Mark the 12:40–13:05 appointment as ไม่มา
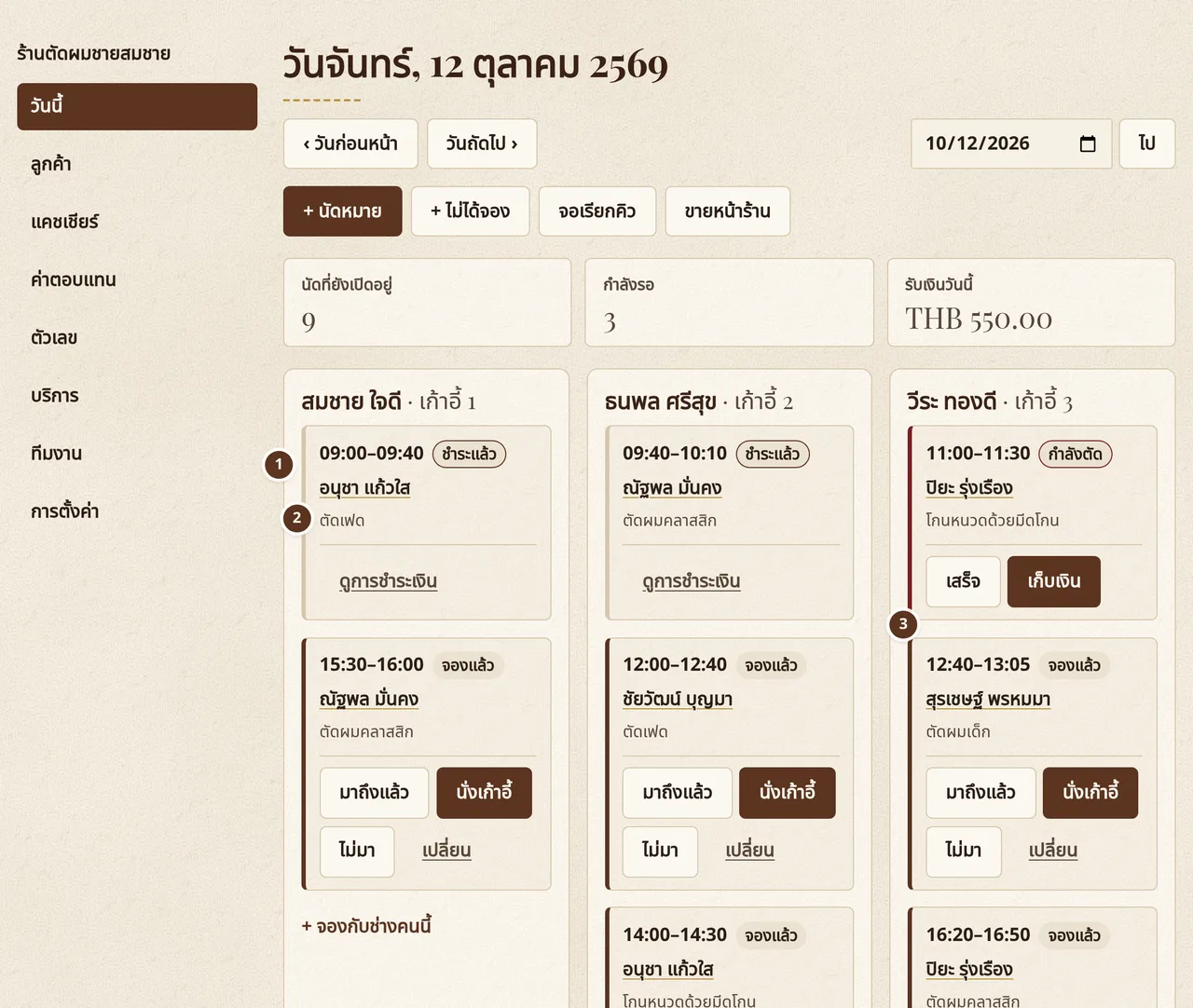 pyautogui.click(x=964, y=851)
